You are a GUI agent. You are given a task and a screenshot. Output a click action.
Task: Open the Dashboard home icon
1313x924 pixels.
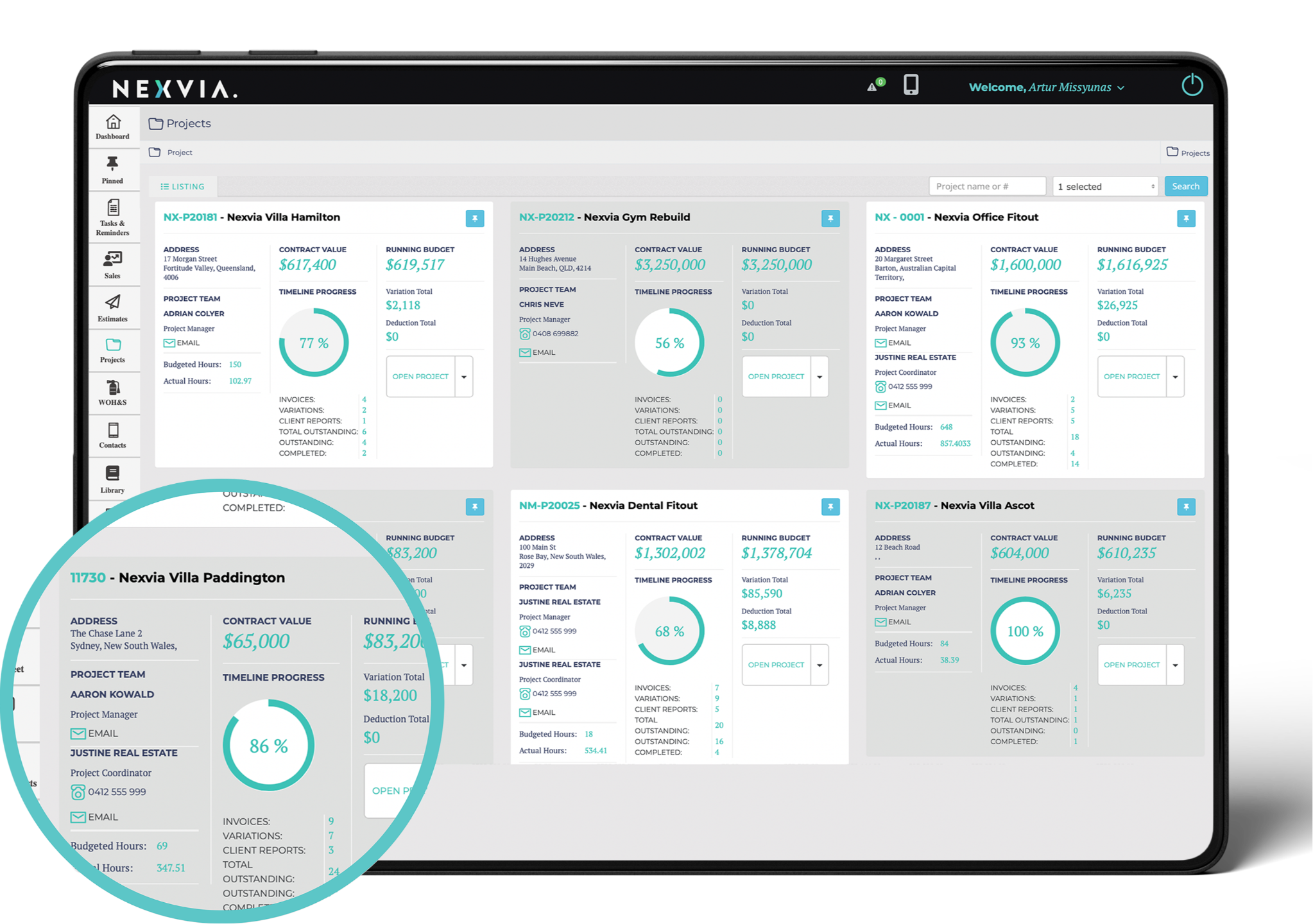113,126
